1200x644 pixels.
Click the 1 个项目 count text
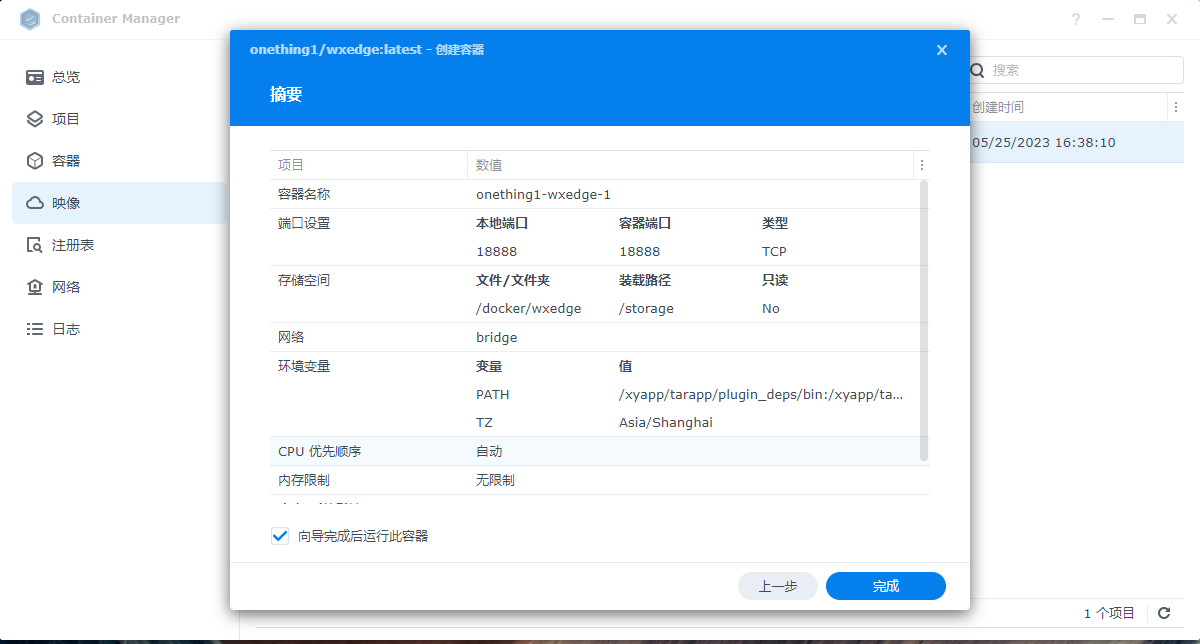coord(1109,613)
